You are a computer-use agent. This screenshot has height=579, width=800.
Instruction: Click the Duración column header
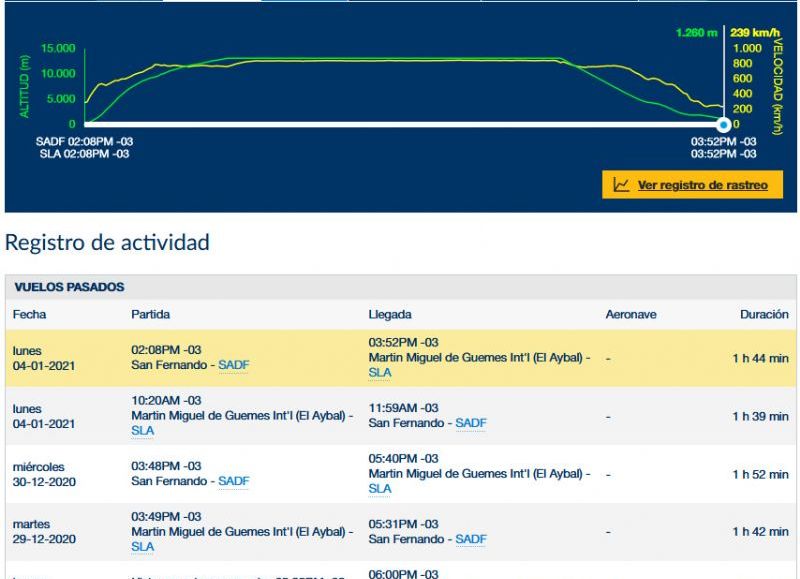764,314
